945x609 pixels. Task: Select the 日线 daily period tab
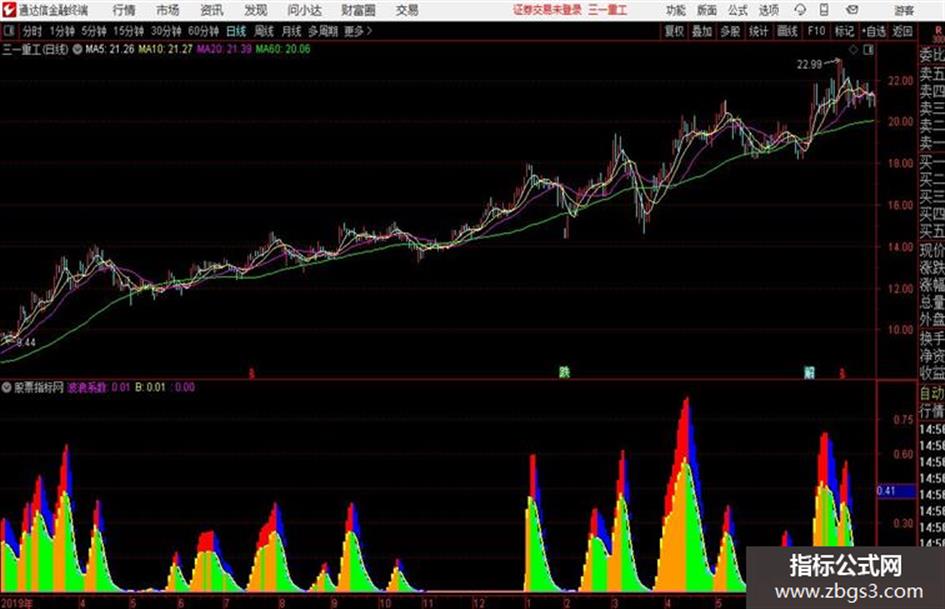tap(236, 31)
